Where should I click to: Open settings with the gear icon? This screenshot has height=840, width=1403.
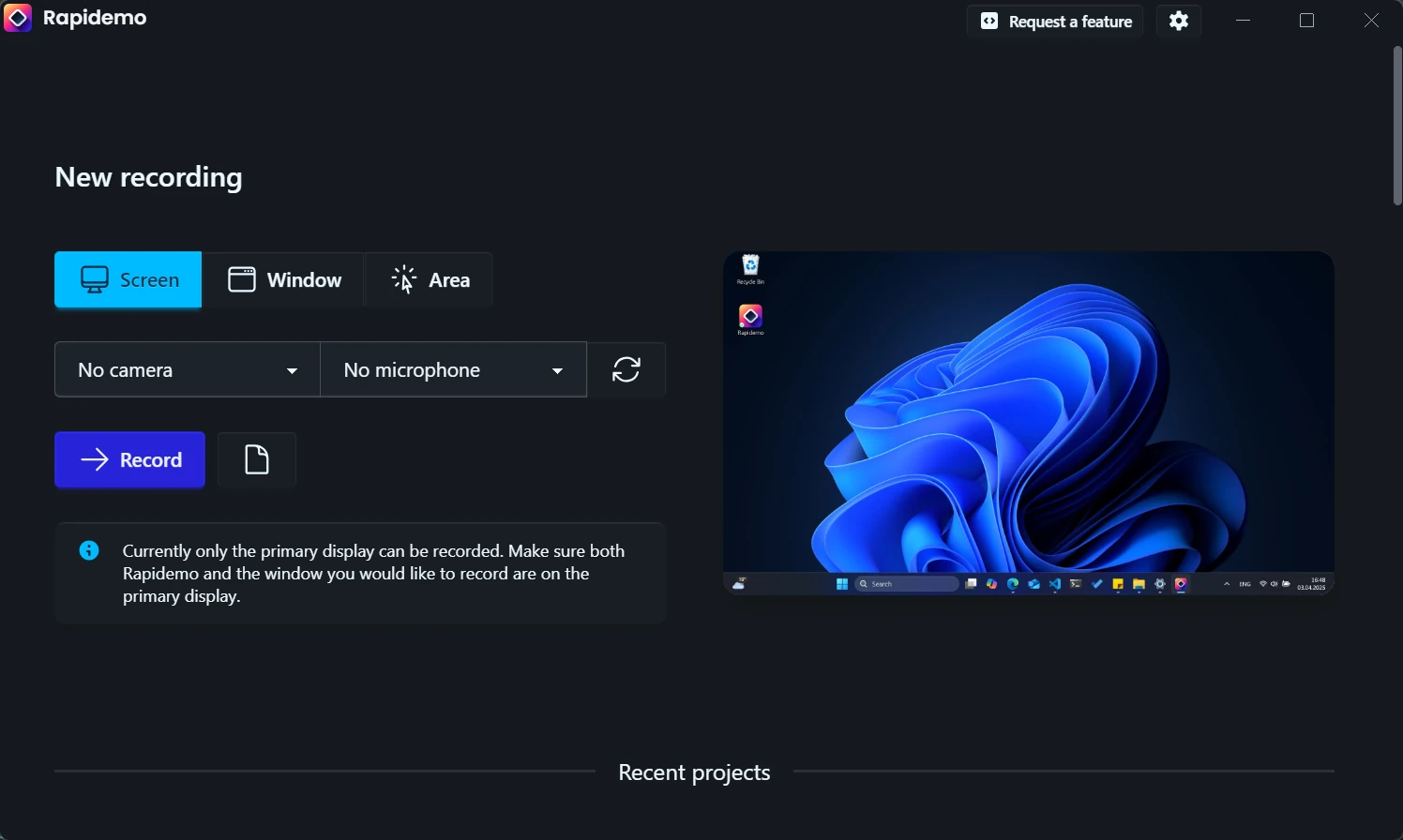[x=1179, y=21]
